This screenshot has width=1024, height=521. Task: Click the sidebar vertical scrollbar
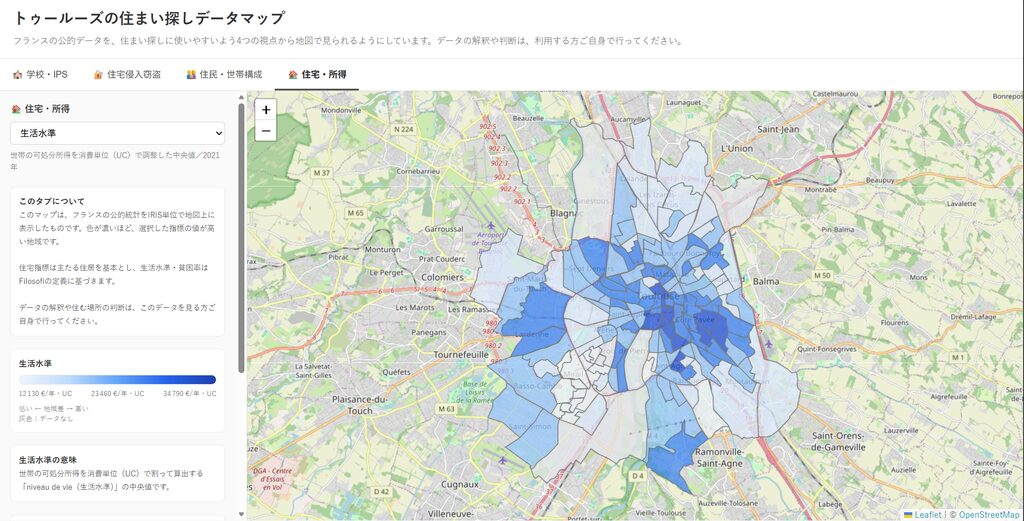pyautogui.click(x=241, y=238)
